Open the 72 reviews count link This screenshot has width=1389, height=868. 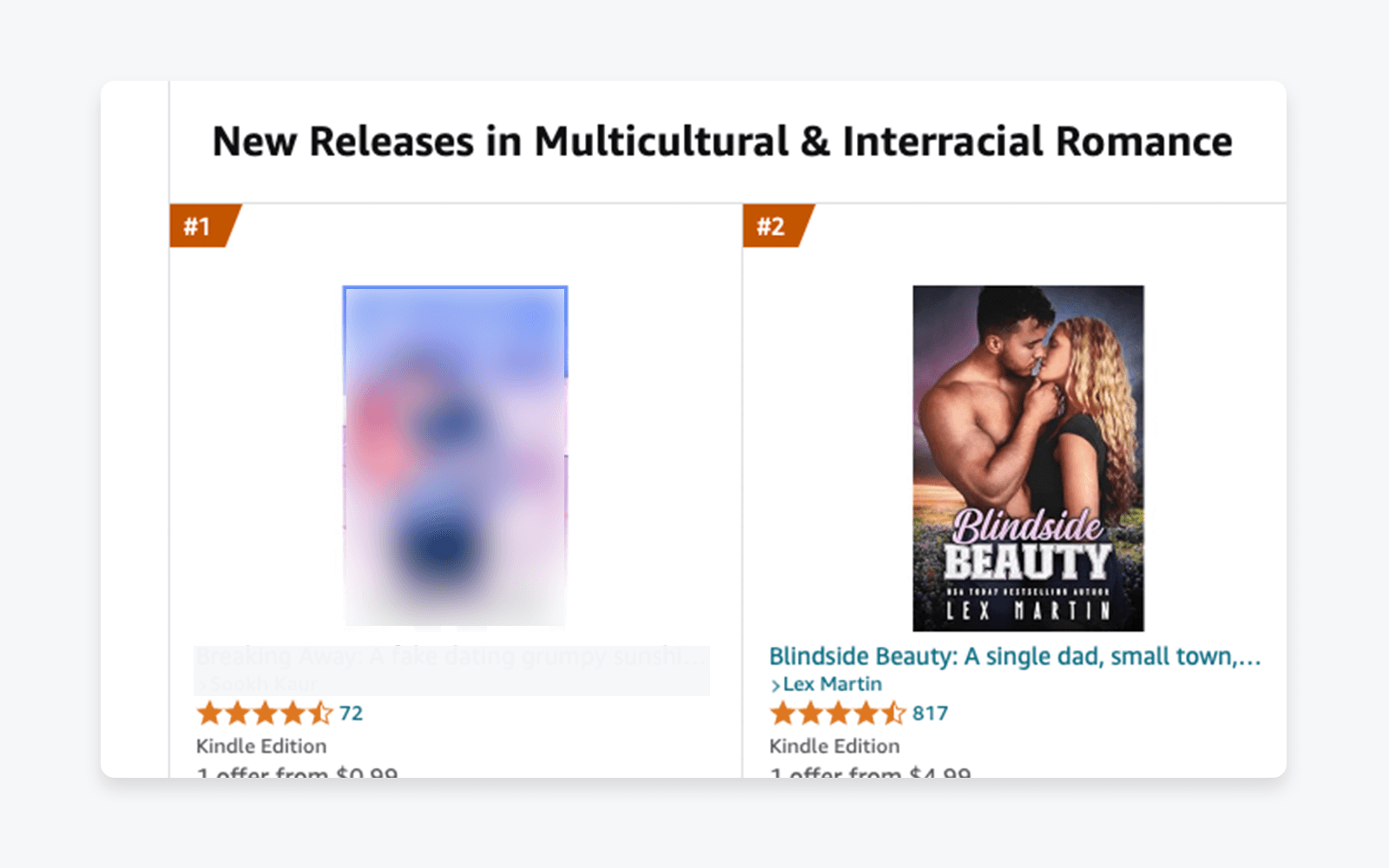(x=351, y=713)
